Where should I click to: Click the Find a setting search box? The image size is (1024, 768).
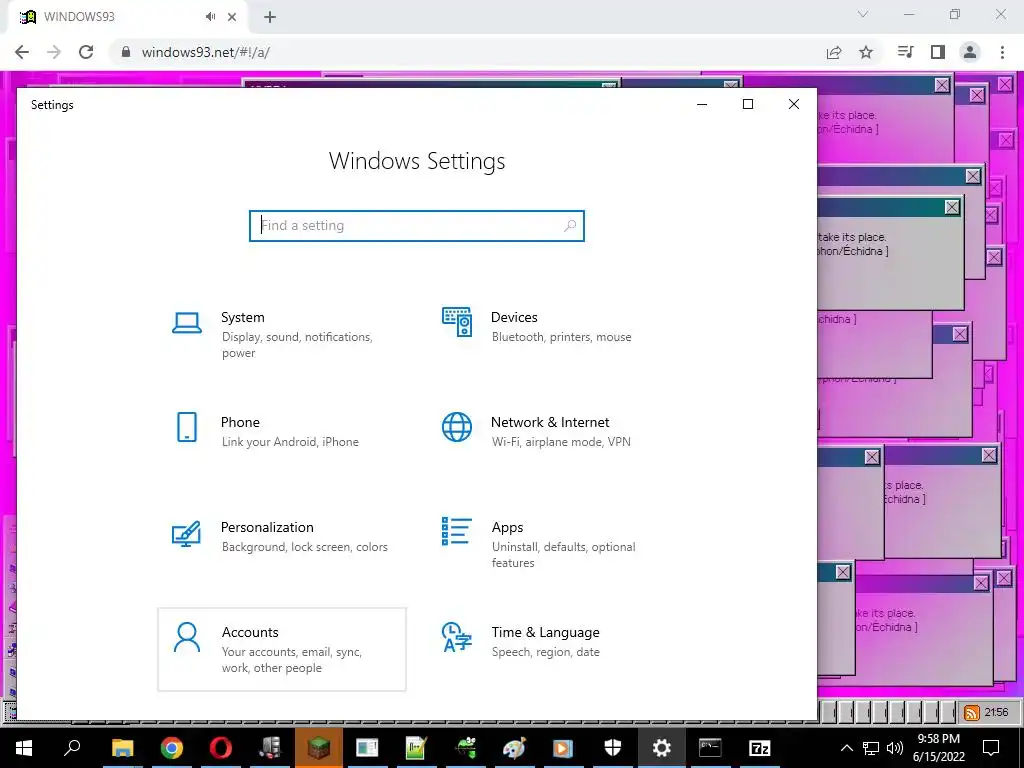pos(417,225)
